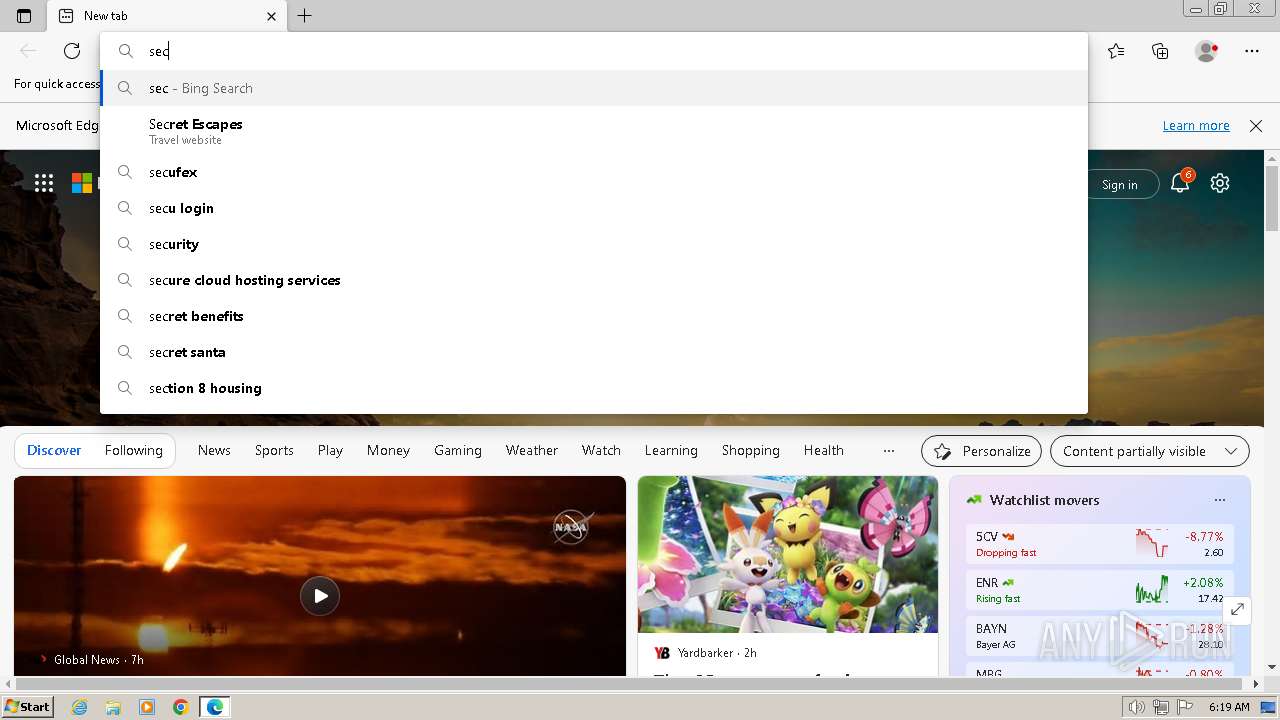Pick the 'secu login' suggestion

(x=594, y=208)
